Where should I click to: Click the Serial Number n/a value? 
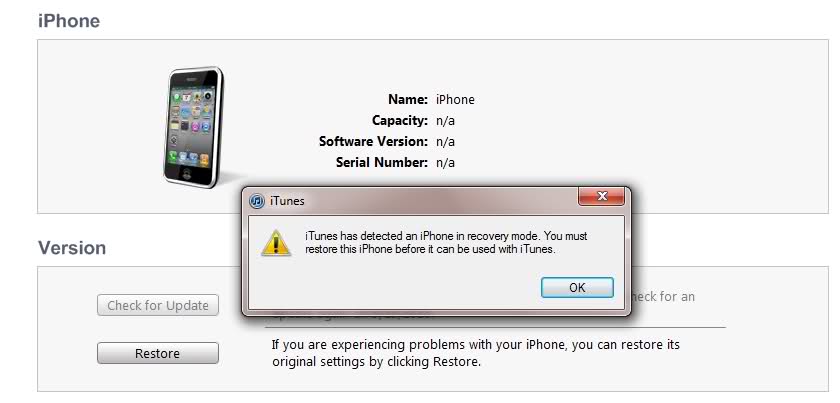coord(445,162)
